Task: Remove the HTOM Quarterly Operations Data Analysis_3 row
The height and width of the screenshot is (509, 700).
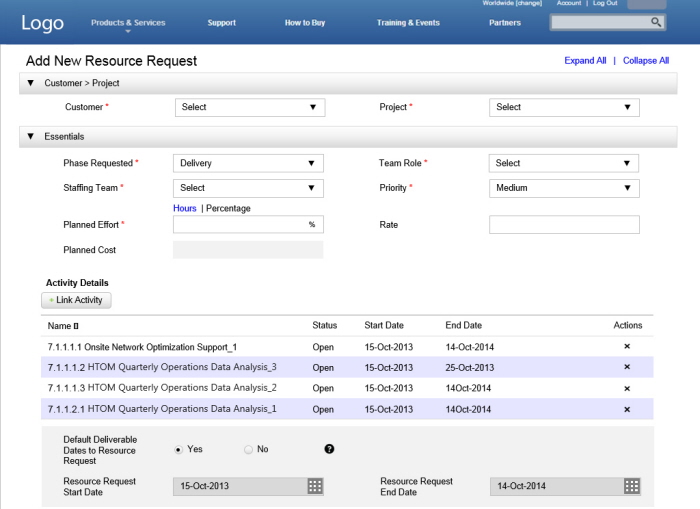Action: 627,367
